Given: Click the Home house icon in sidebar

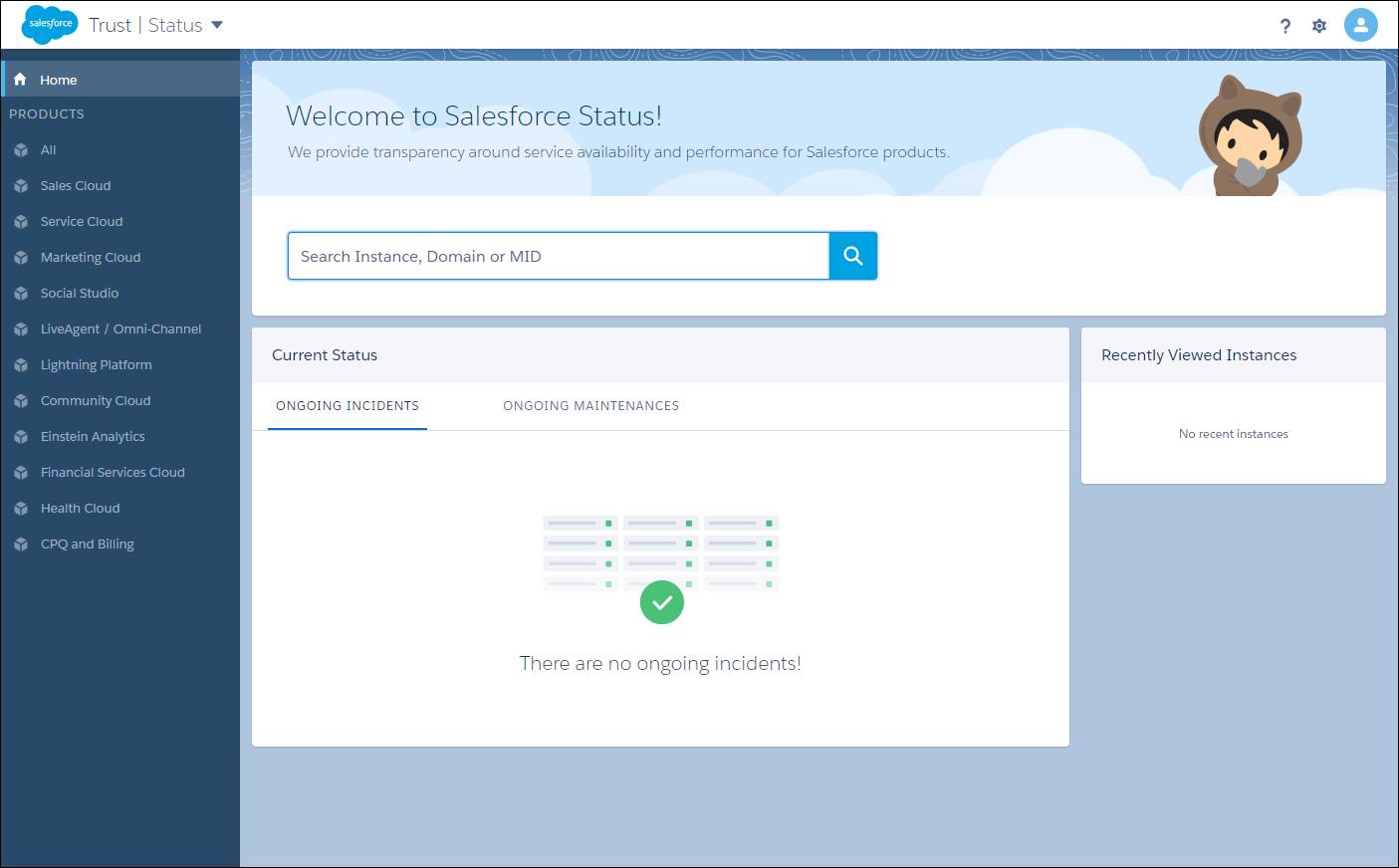Looking at the screenshot, I should (x=20, y=80).
